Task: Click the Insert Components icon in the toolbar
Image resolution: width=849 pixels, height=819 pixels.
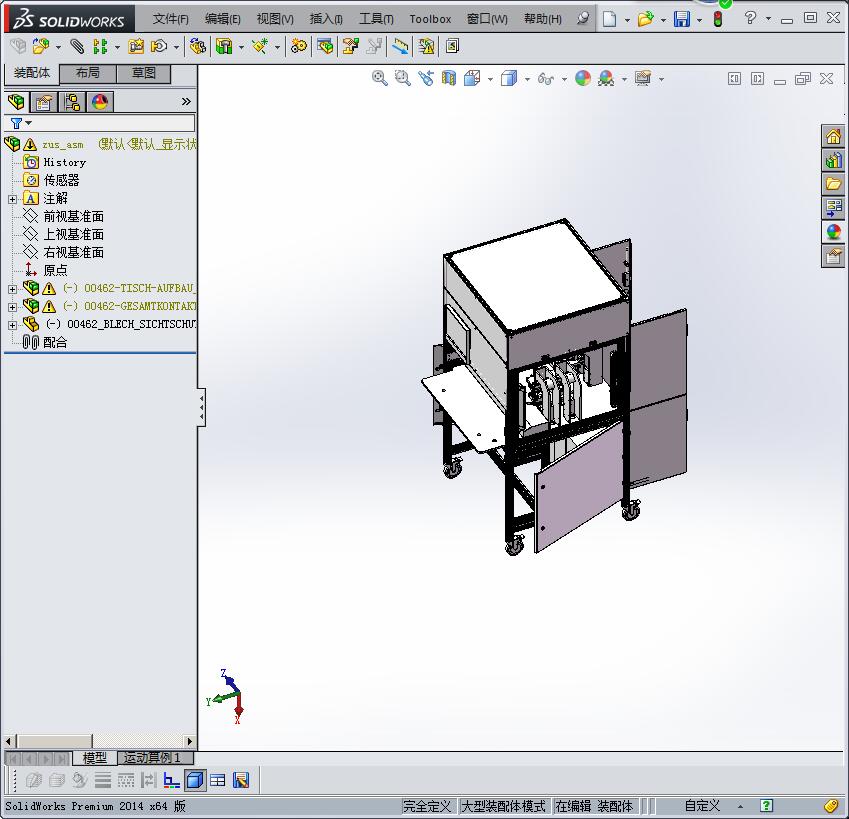Action: click(41, 47)
